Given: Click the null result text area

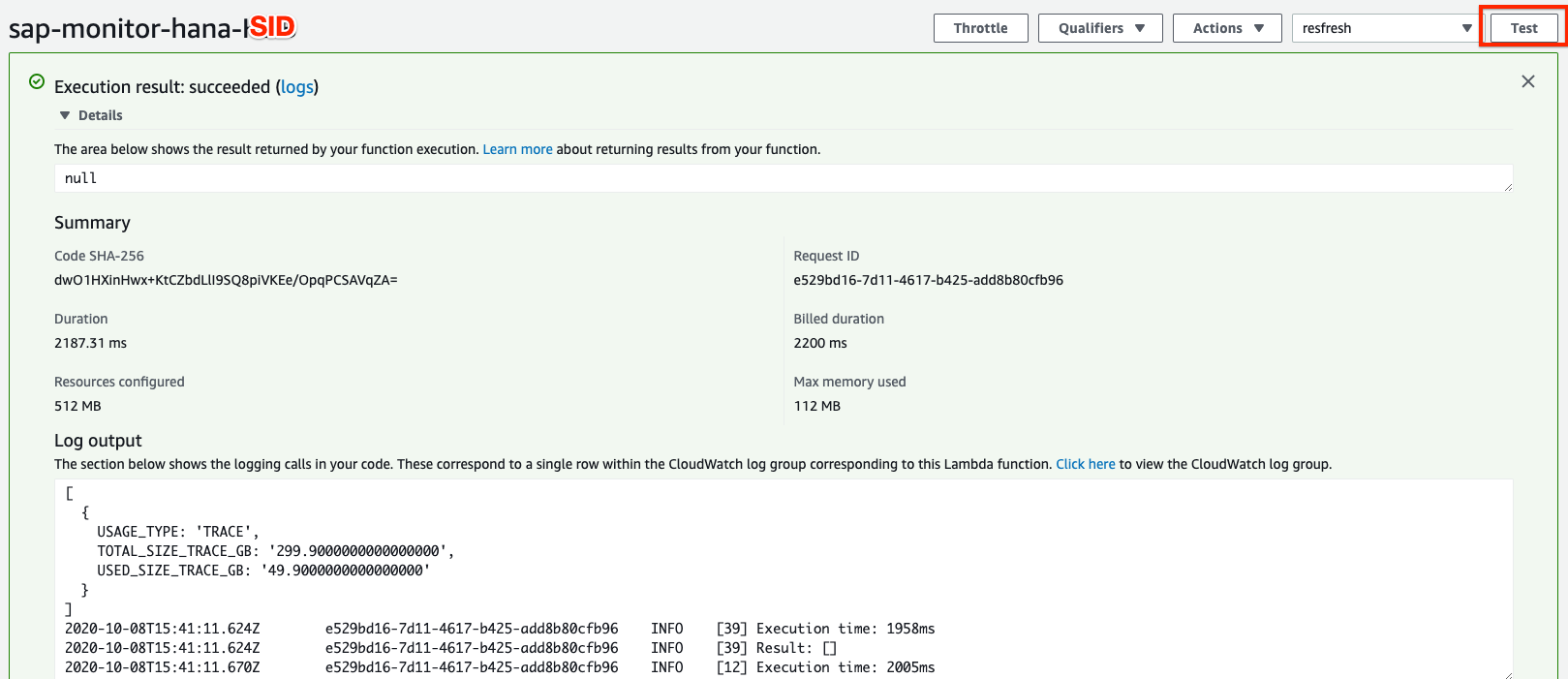Looking at the screenshot, I should click(x=783, y=178).
